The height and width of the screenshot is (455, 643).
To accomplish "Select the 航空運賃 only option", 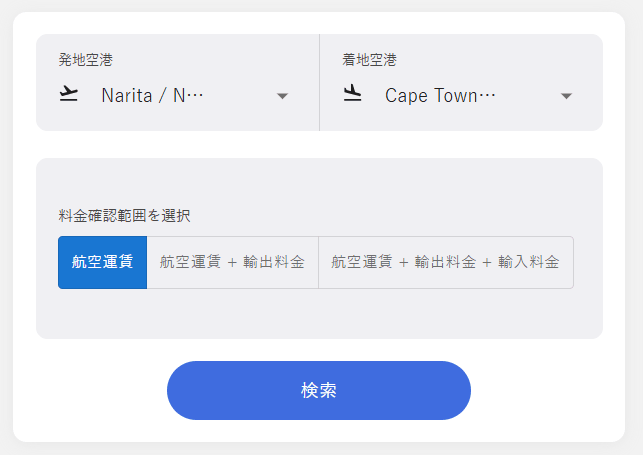I will click(x=102, y=262).
